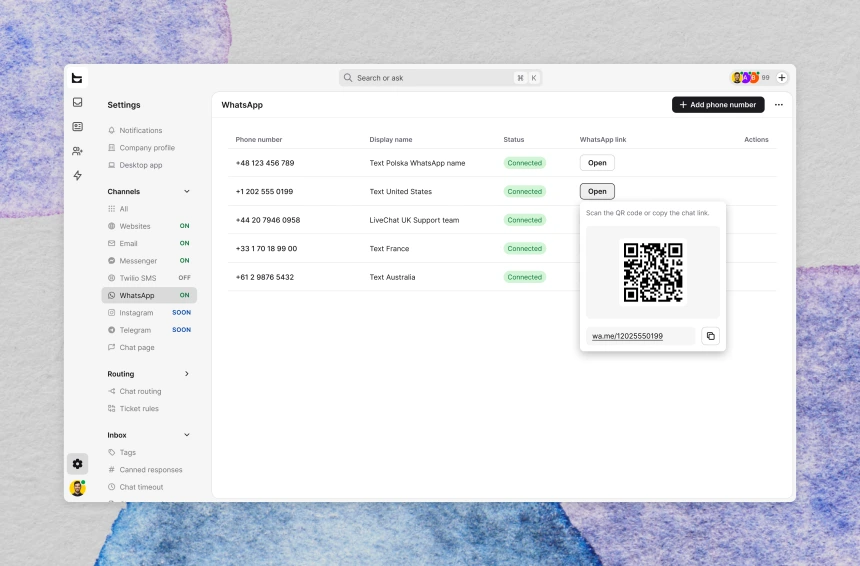Viewport: 860px width, 566px height.
Task: Copy the wa.me chat link
Action: coord(710,336)
